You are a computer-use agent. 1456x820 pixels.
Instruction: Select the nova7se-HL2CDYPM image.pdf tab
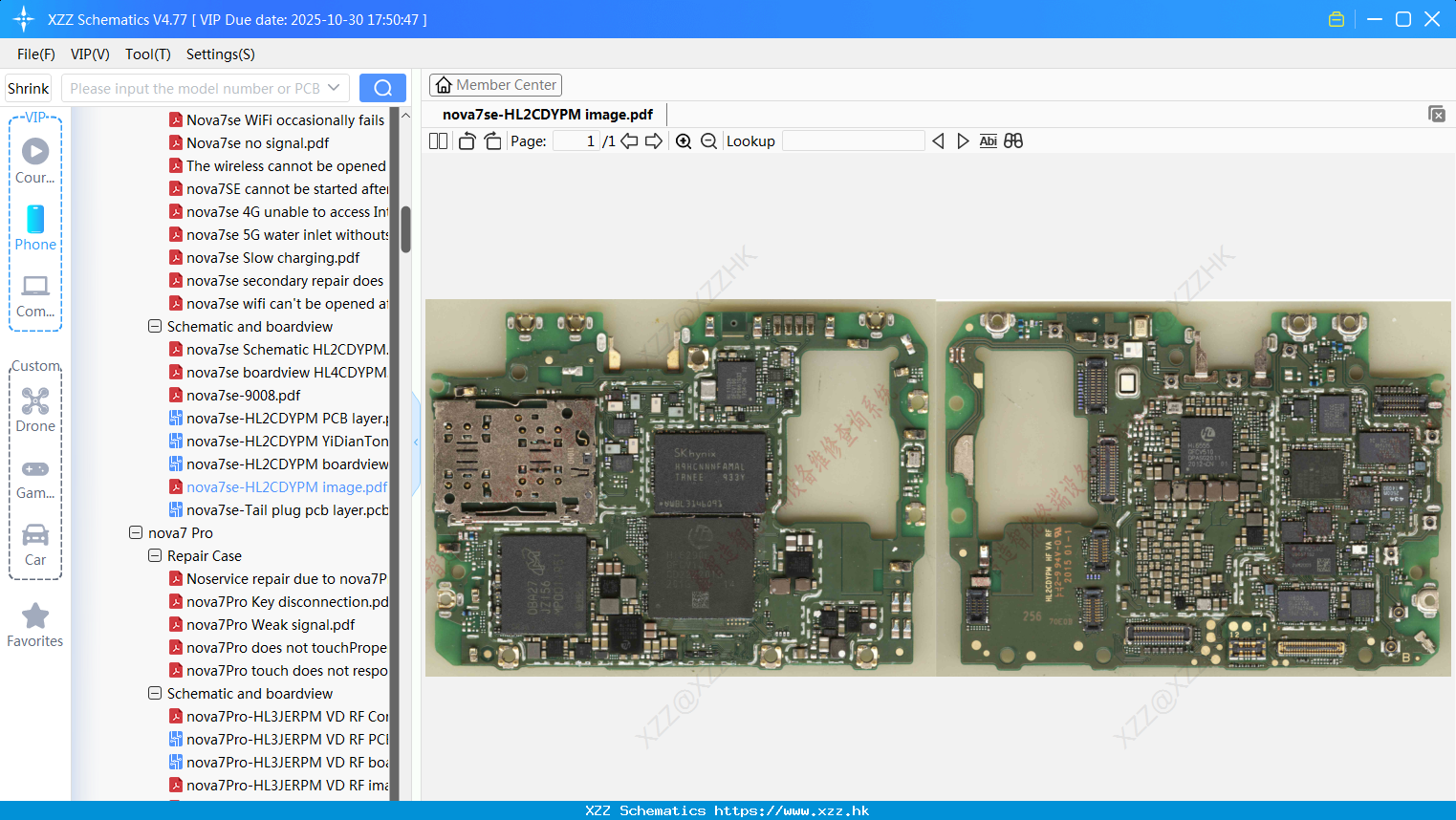tap(548, 115)
